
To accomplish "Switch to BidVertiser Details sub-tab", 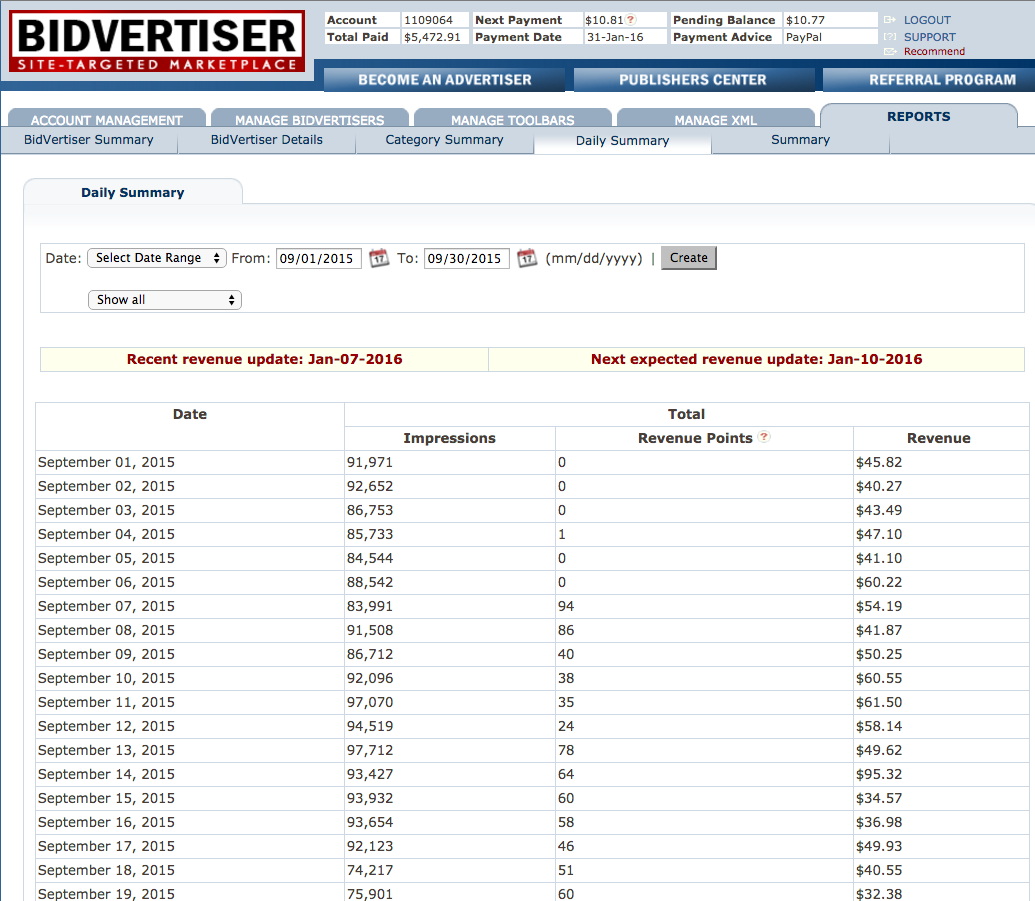I will [x=267, y=140].
